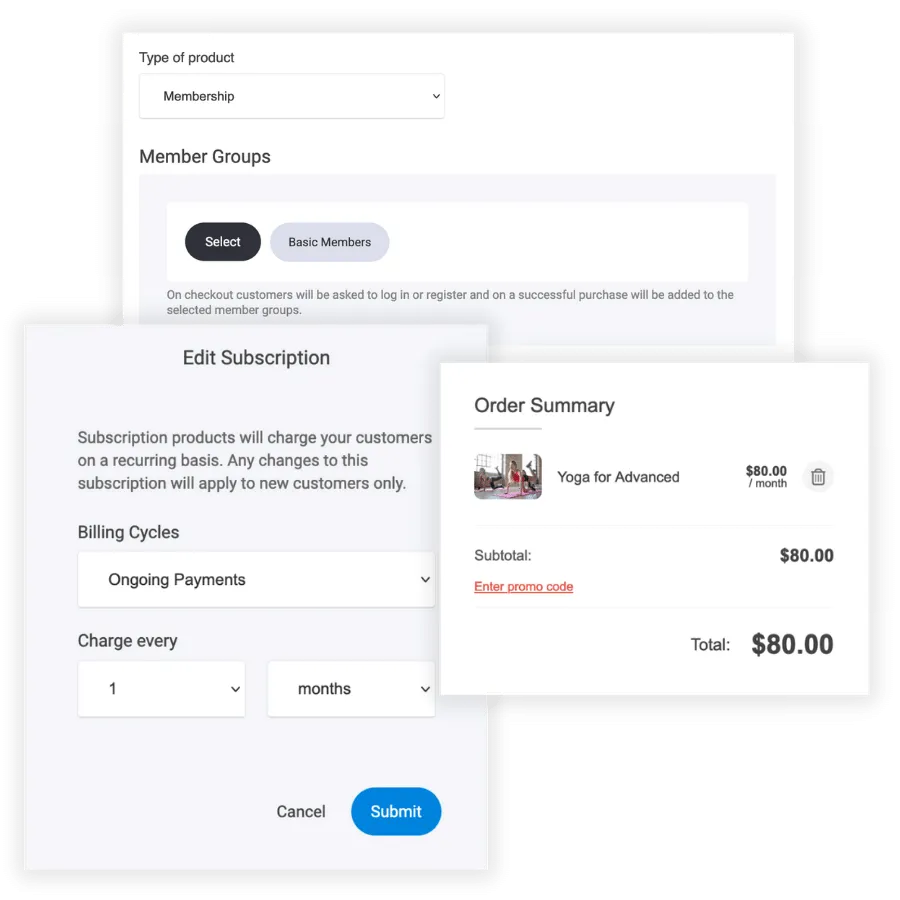The image size is (900, 900).
Task: Click the chevron on Membership dropdown
Action: [x=436, y=96]
